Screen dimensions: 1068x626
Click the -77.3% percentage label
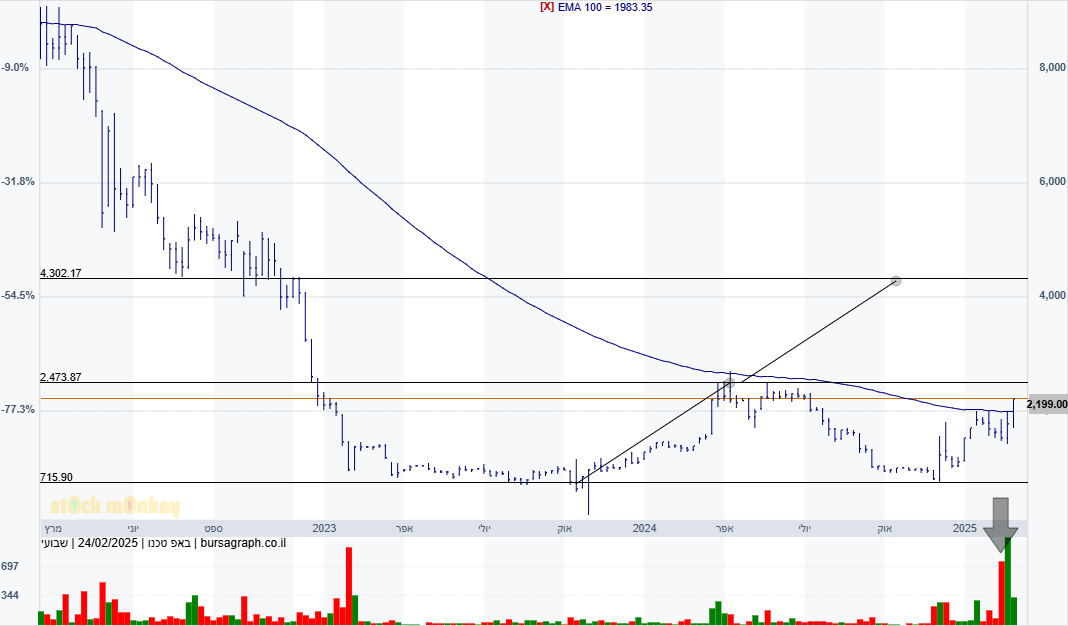[x=18, y=409]
